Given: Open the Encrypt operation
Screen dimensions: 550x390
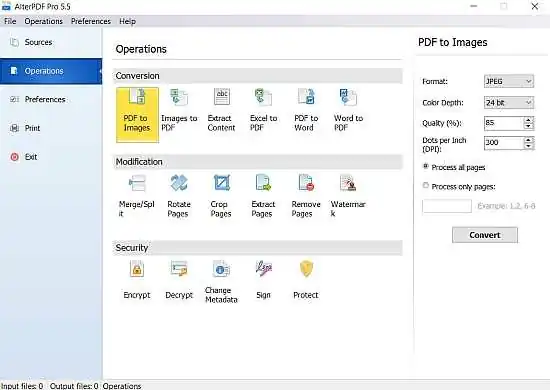Looking at the screenshot, I should [137, 280].
